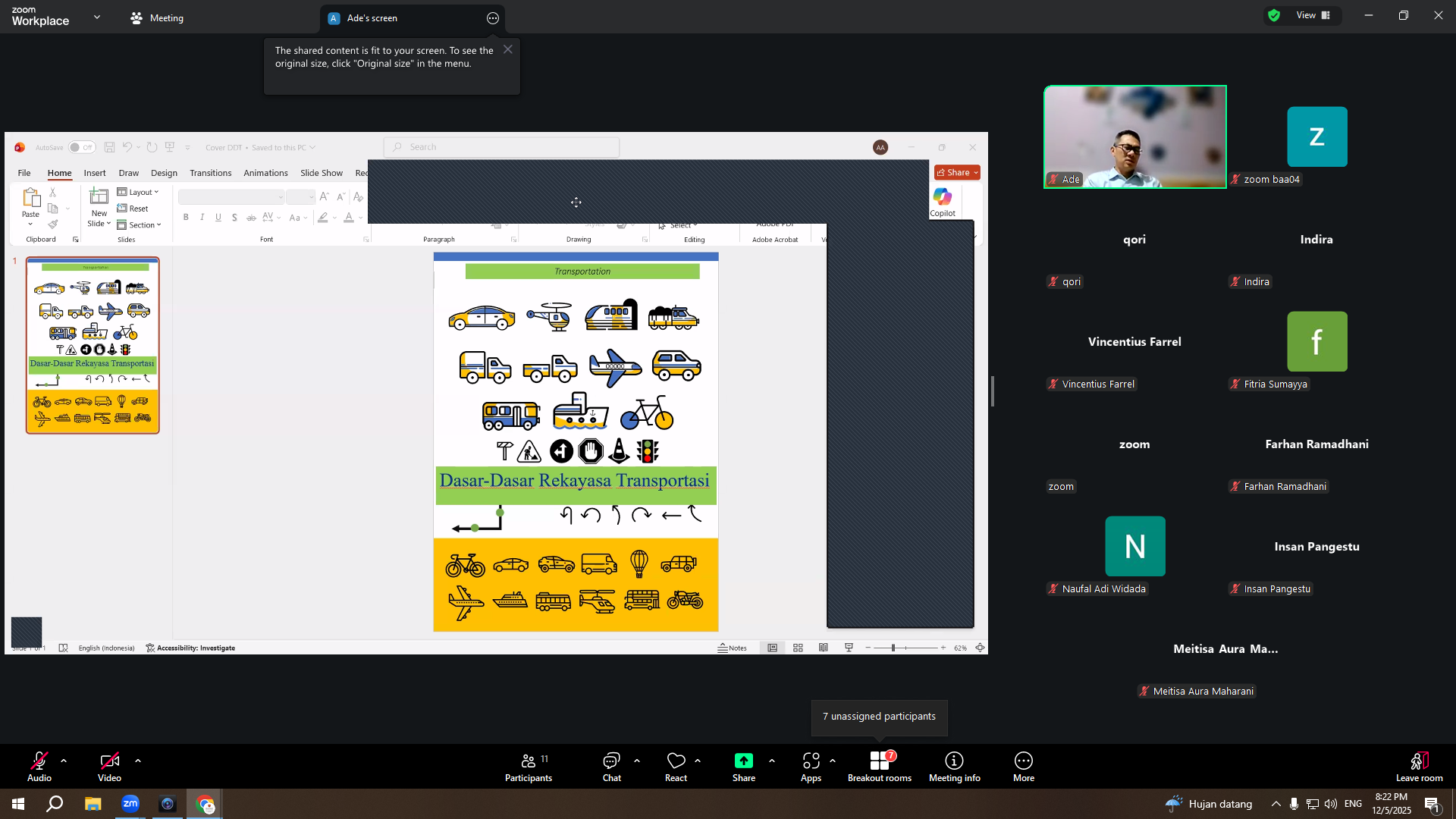Toggle Italic formatting
1456x819 pixels.
pos(202,218)
